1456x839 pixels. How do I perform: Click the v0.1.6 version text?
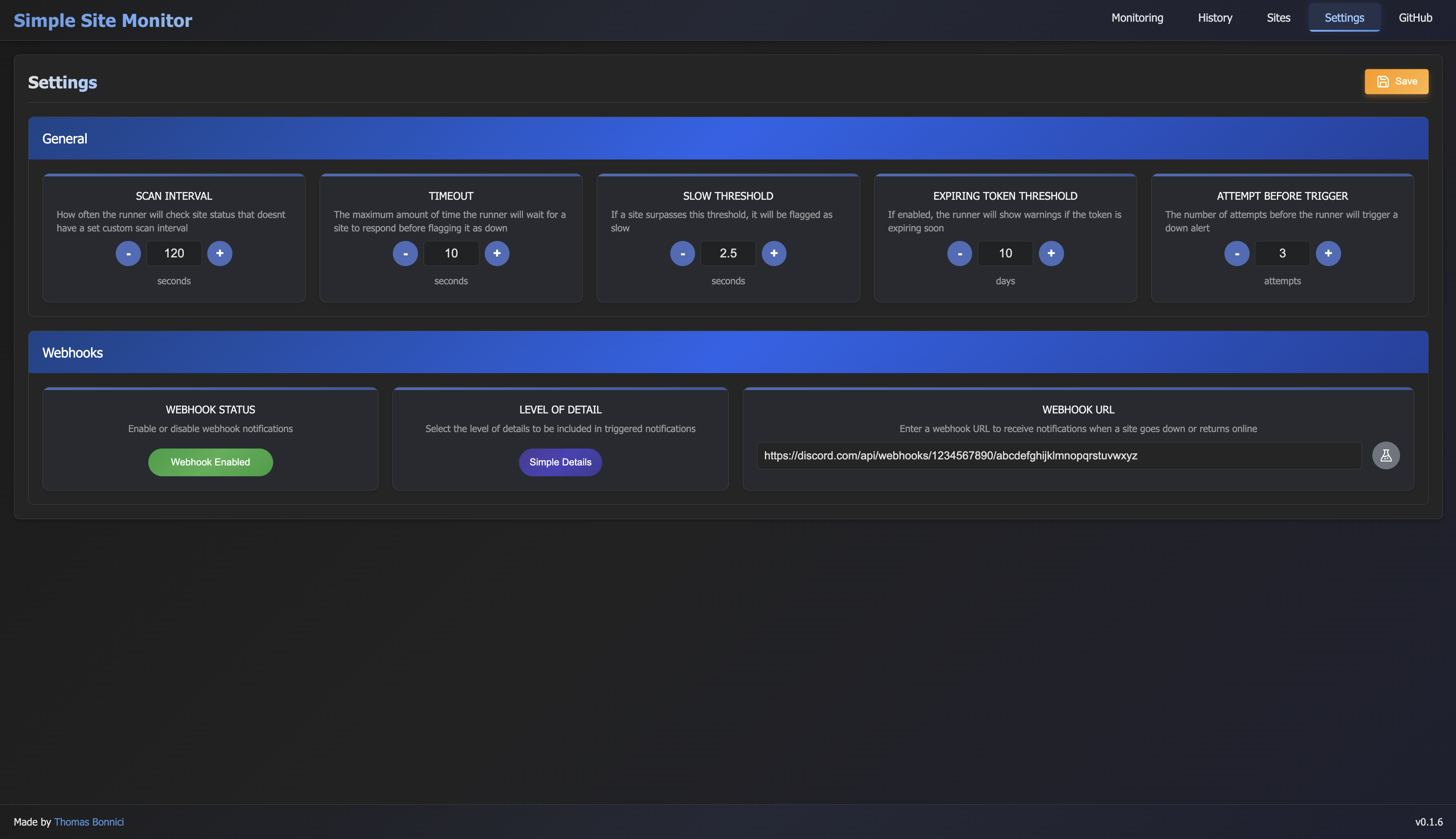(1429, 822)
